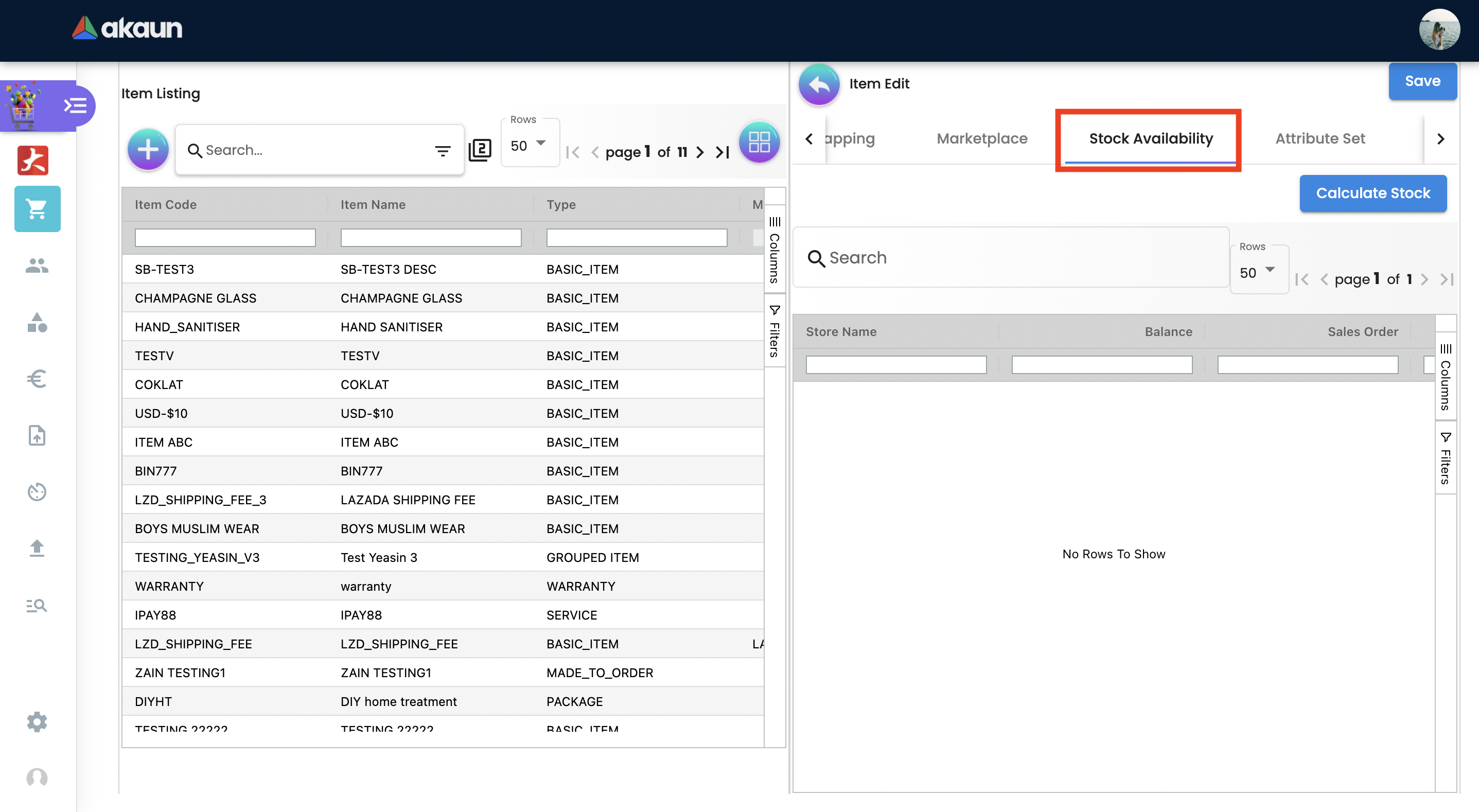Screen dimensions: 1479x812
Task: Toggle the stock grid Columns side panel
Action: [x=1445, y=377]
